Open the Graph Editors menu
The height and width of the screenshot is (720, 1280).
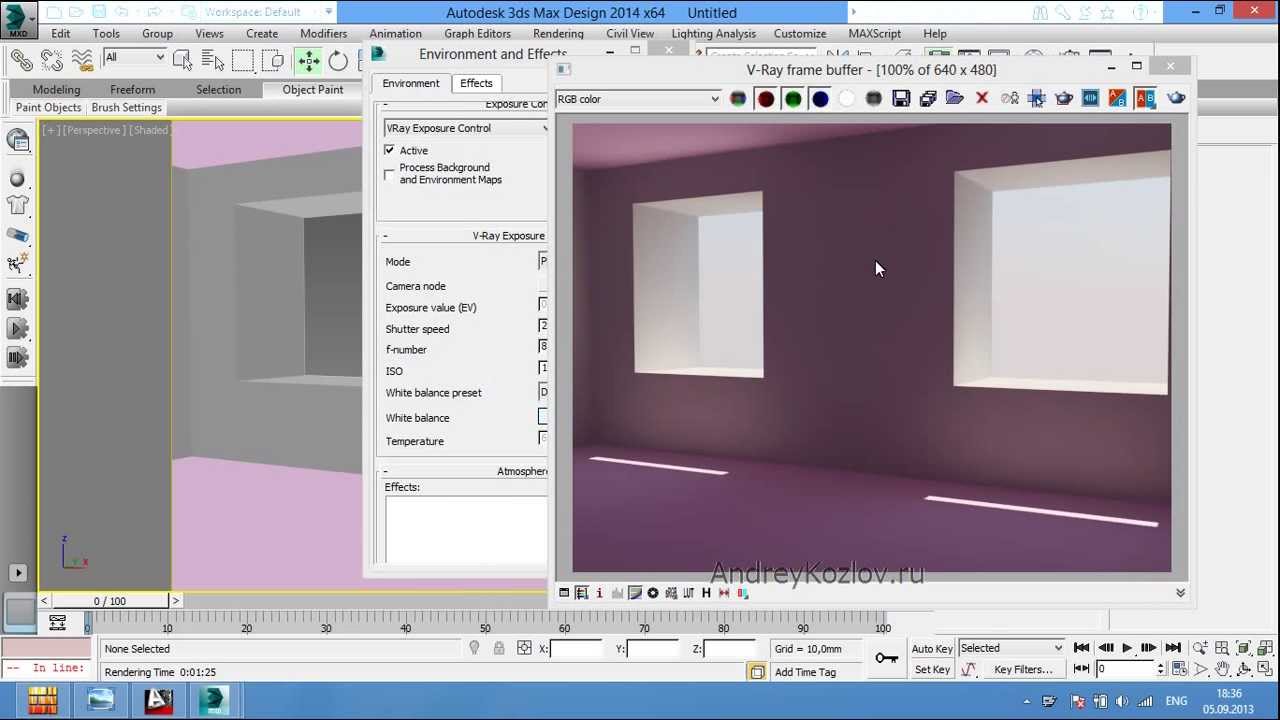coord(477,33)
